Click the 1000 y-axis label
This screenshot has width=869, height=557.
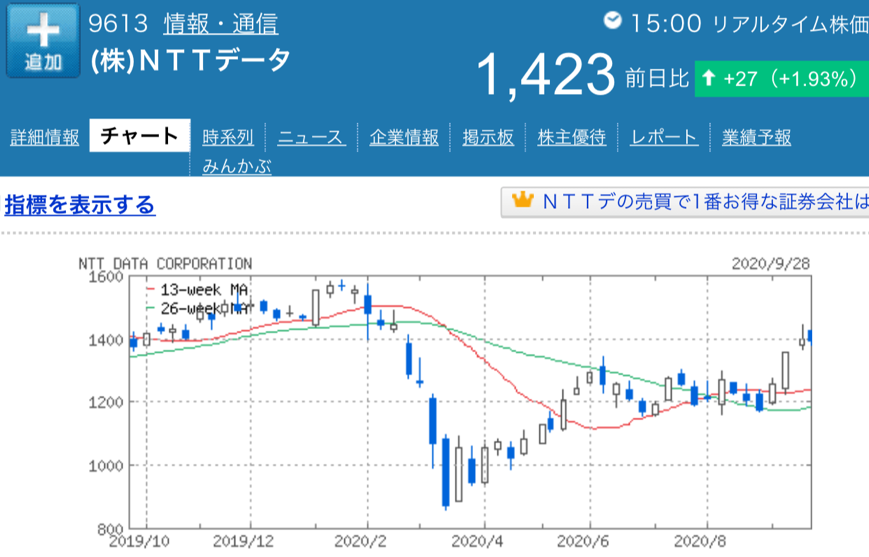pyautogui.click(x=106, y=466)
